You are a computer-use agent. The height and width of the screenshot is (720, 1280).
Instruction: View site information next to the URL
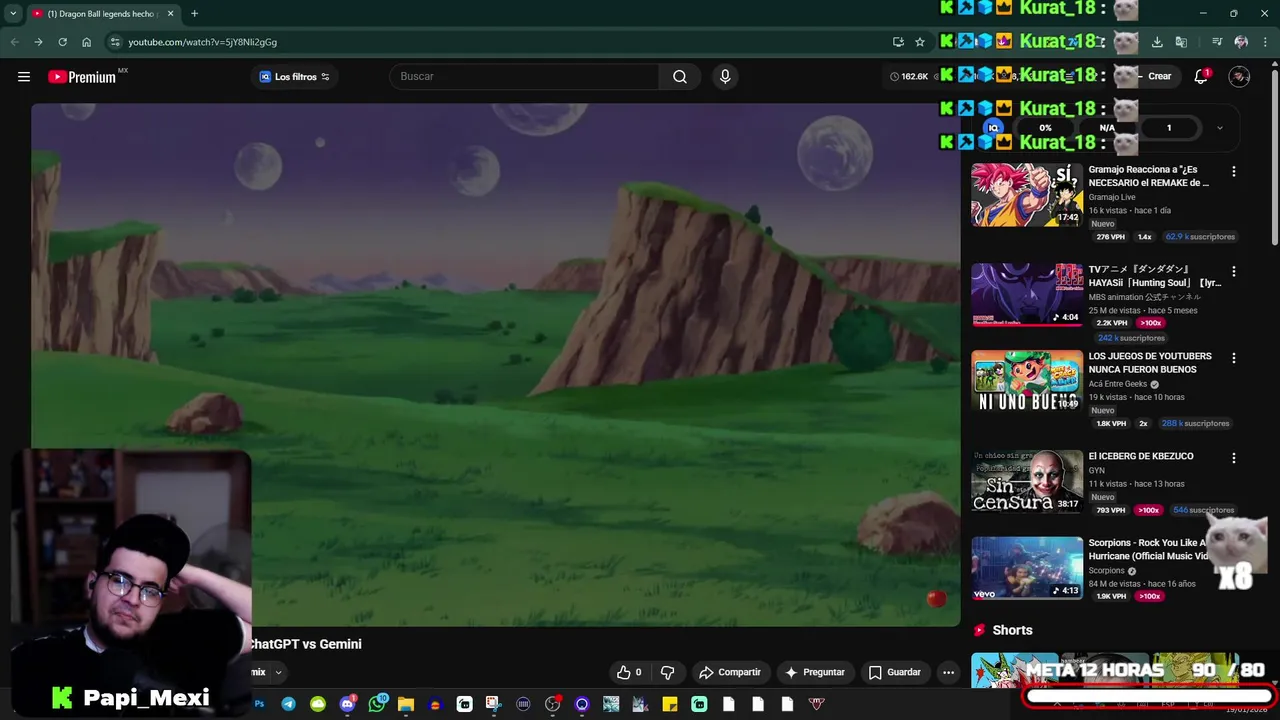point(115,42)
